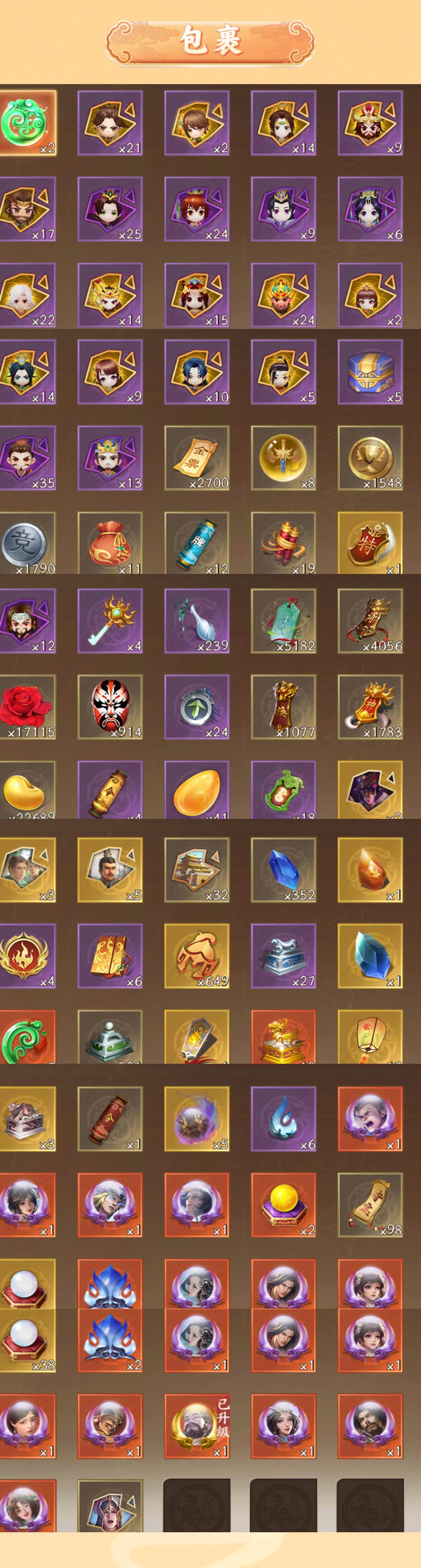Select the yellow orb on pedestal x2
Image resolution: width=421 pixels, height=1568 pixels.
click(x=283, y=1205)
